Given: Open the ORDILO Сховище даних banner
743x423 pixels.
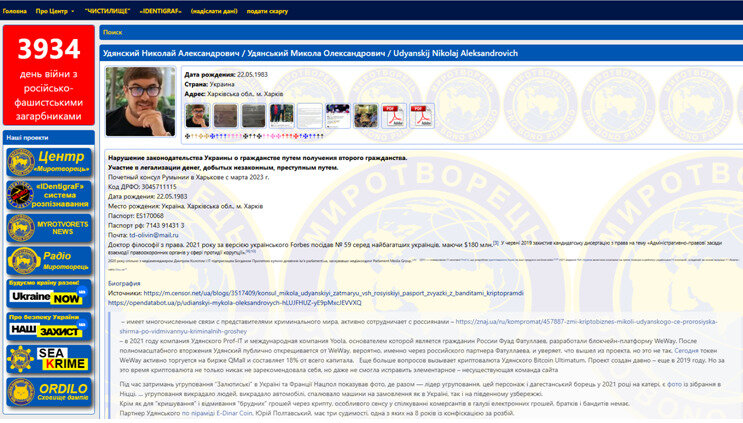Looking at the screenshot, I should 49,392.
